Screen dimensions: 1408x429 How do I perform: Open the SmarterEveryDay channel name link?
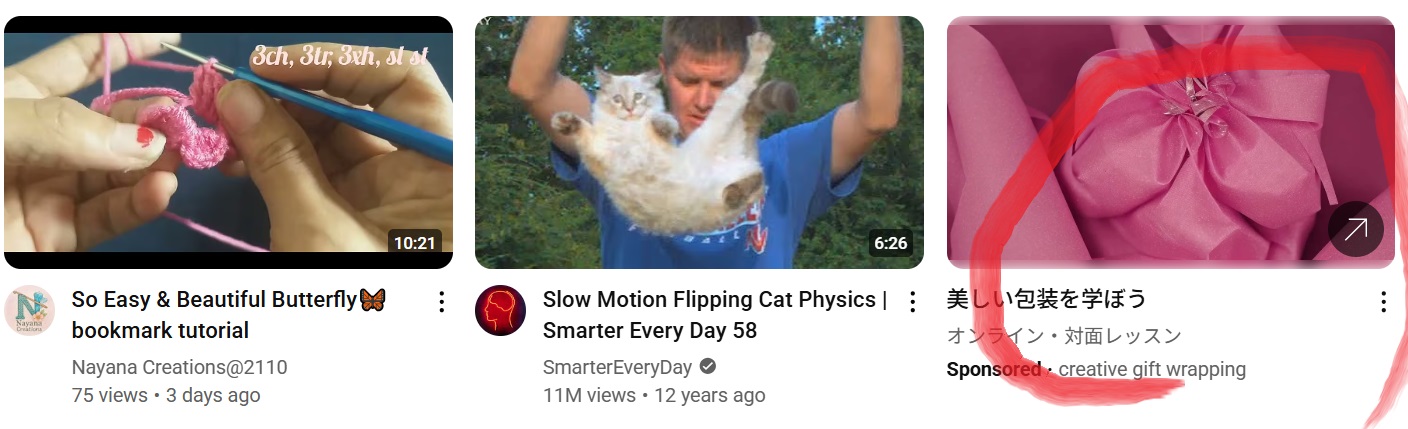click(x=617, y=367)
